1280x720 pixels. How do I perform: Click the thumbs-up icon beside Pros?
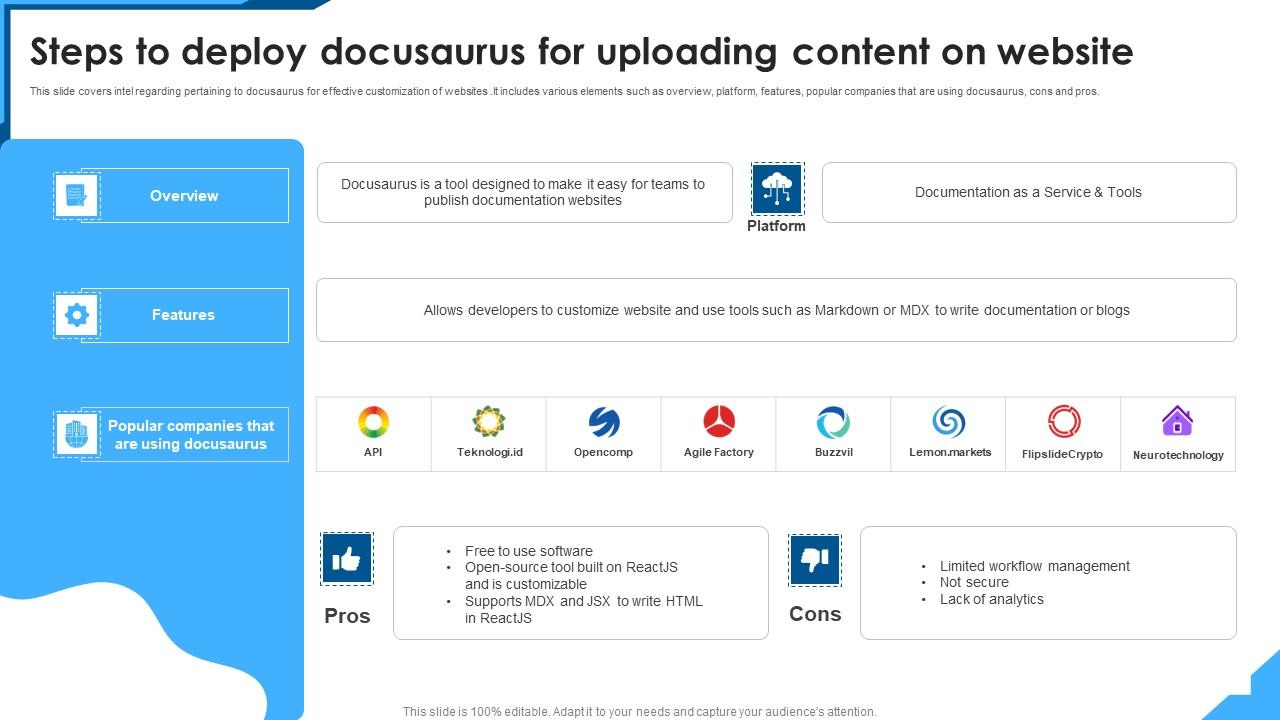347,560
